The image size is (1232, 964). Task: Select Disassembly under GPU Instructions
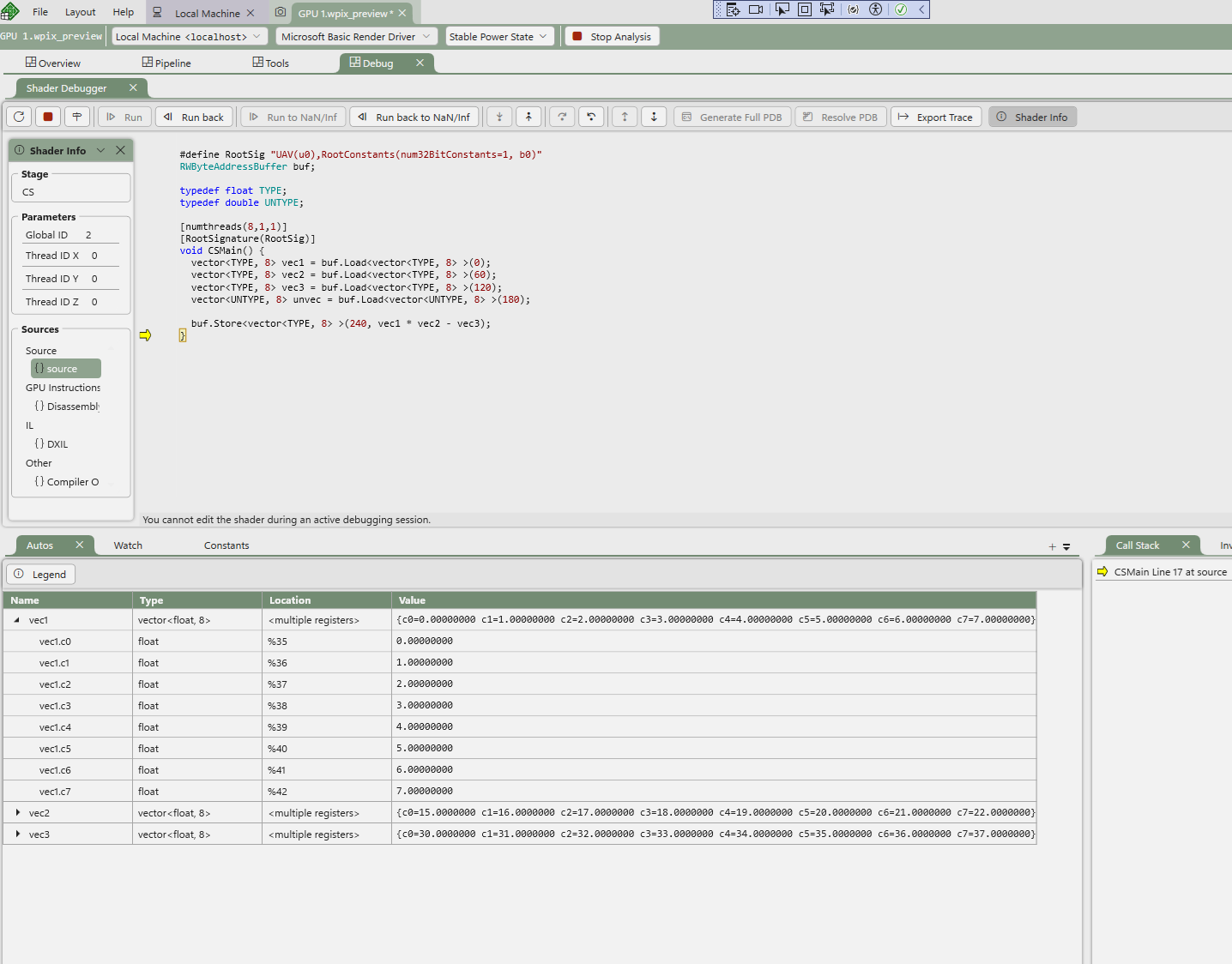pos(72,407)
